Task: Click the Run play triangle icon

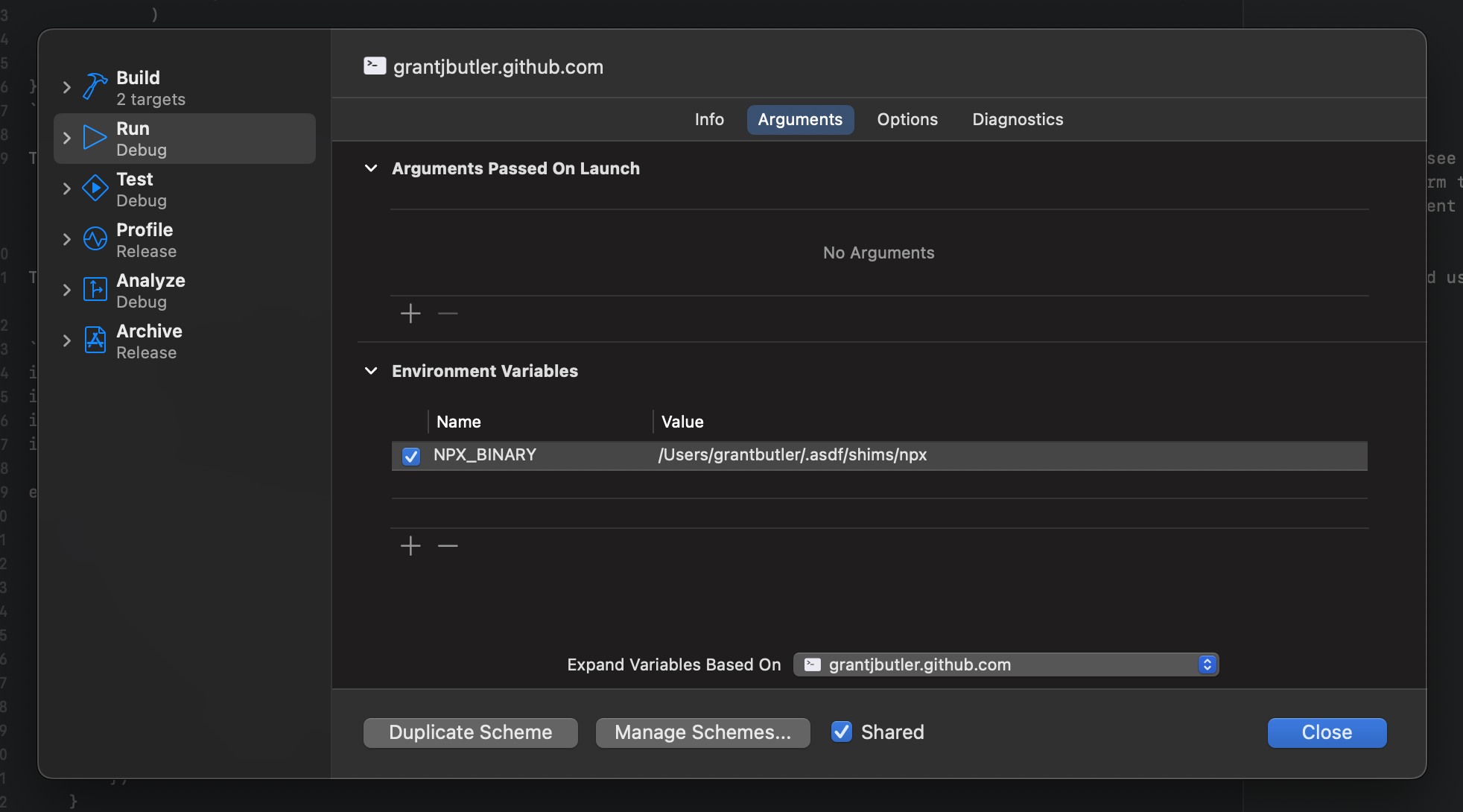Action: pyautogui.click(x=95, y=138)
